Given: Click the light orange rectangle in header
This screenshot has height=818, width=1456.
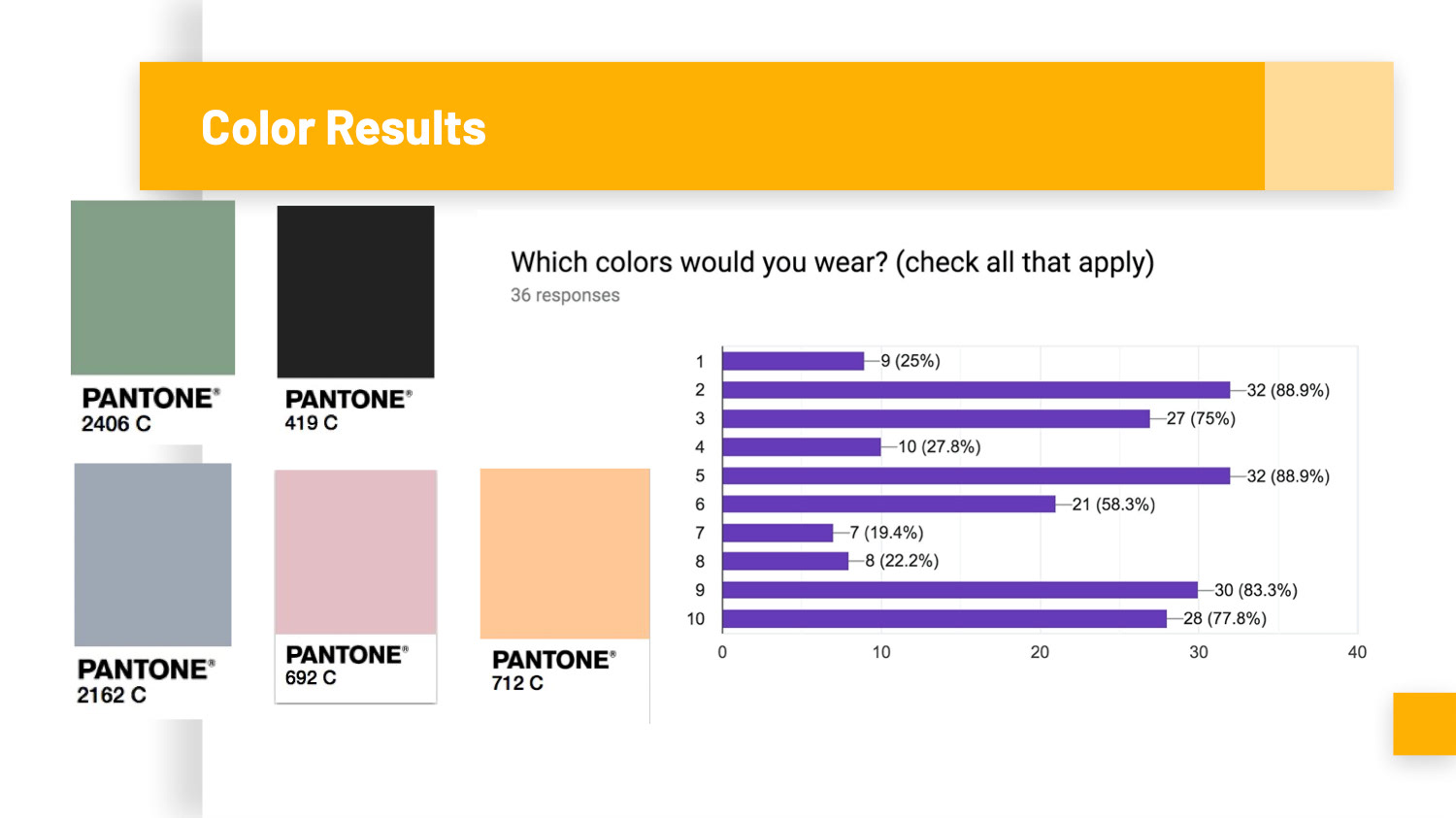Looking at the screenshot, I should 1329,126.
